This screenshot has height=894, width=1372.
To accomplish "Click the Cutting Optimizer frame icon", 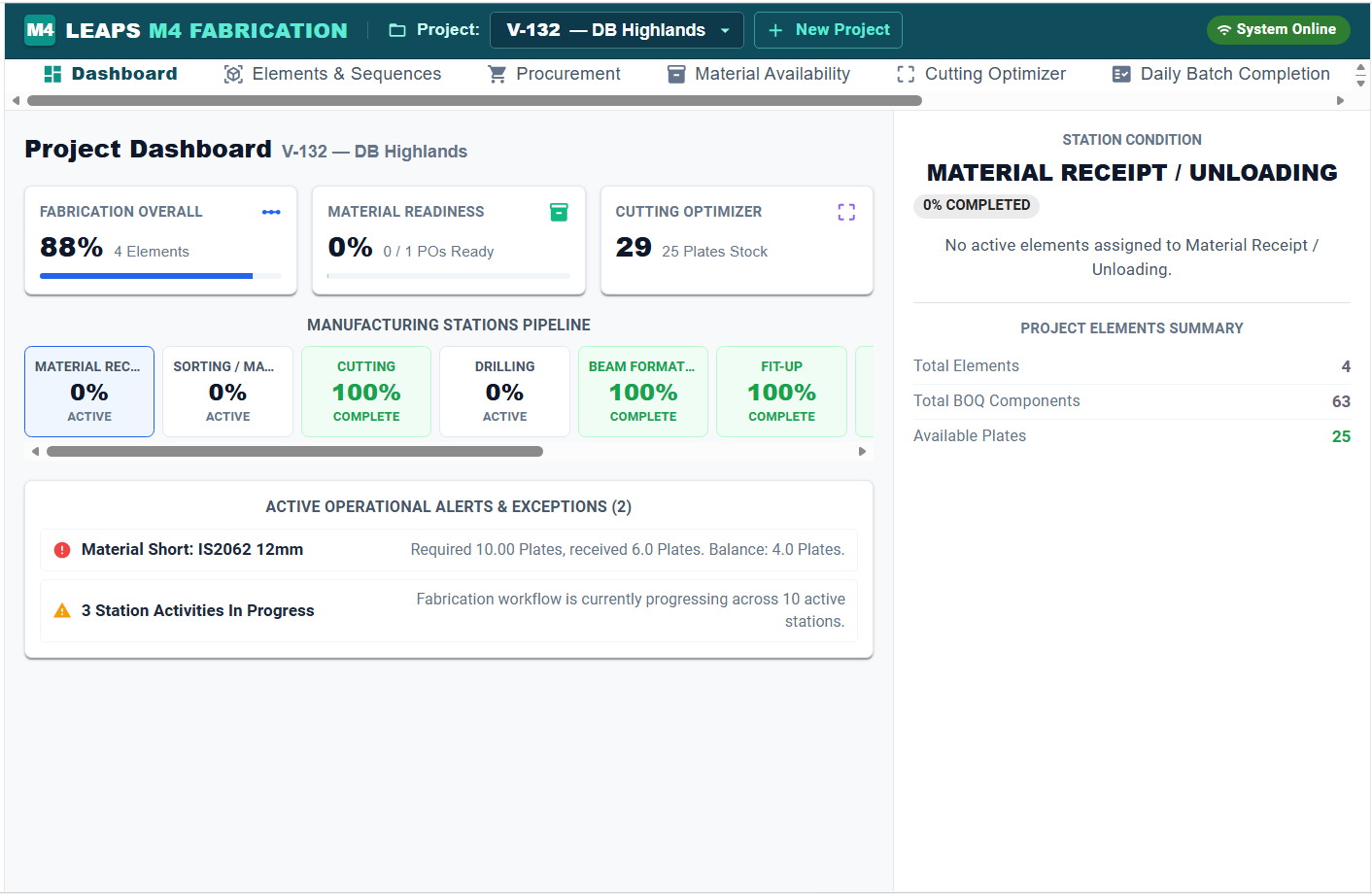I will (906, 74).
